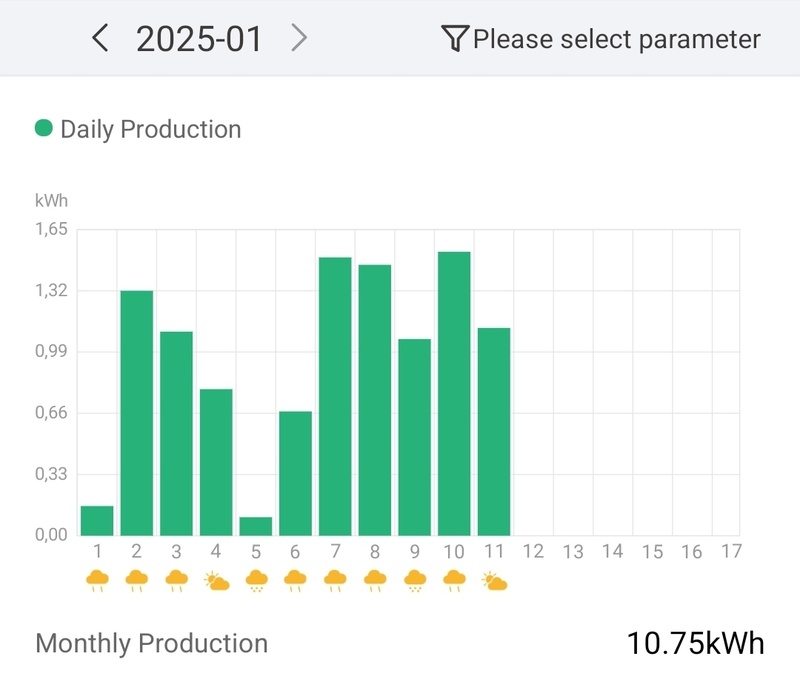
Task: Select the day 10 bar in the chart
Action: click(x=454, y=393)
